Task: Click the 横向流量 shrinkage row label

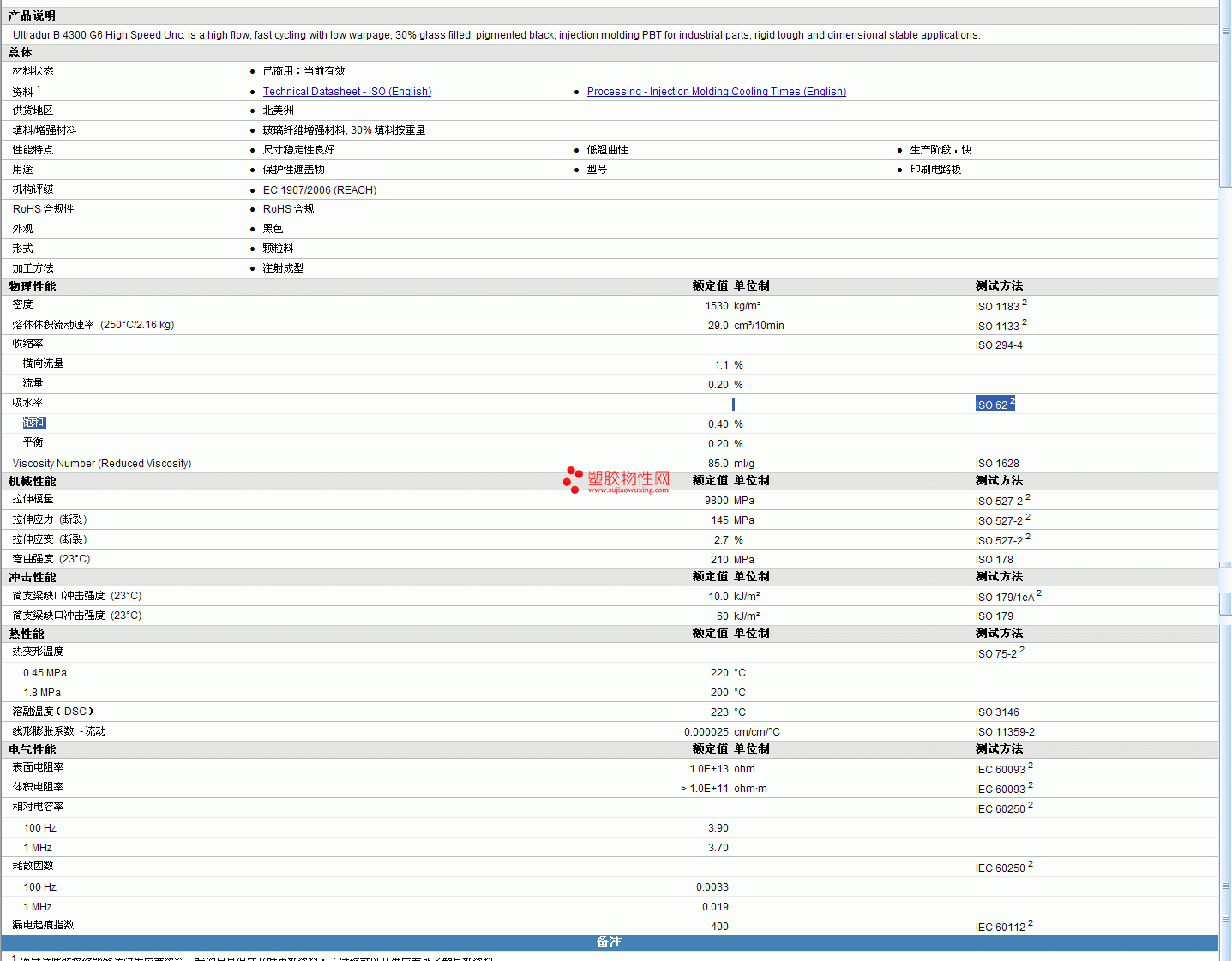Action: click(44, 363)
